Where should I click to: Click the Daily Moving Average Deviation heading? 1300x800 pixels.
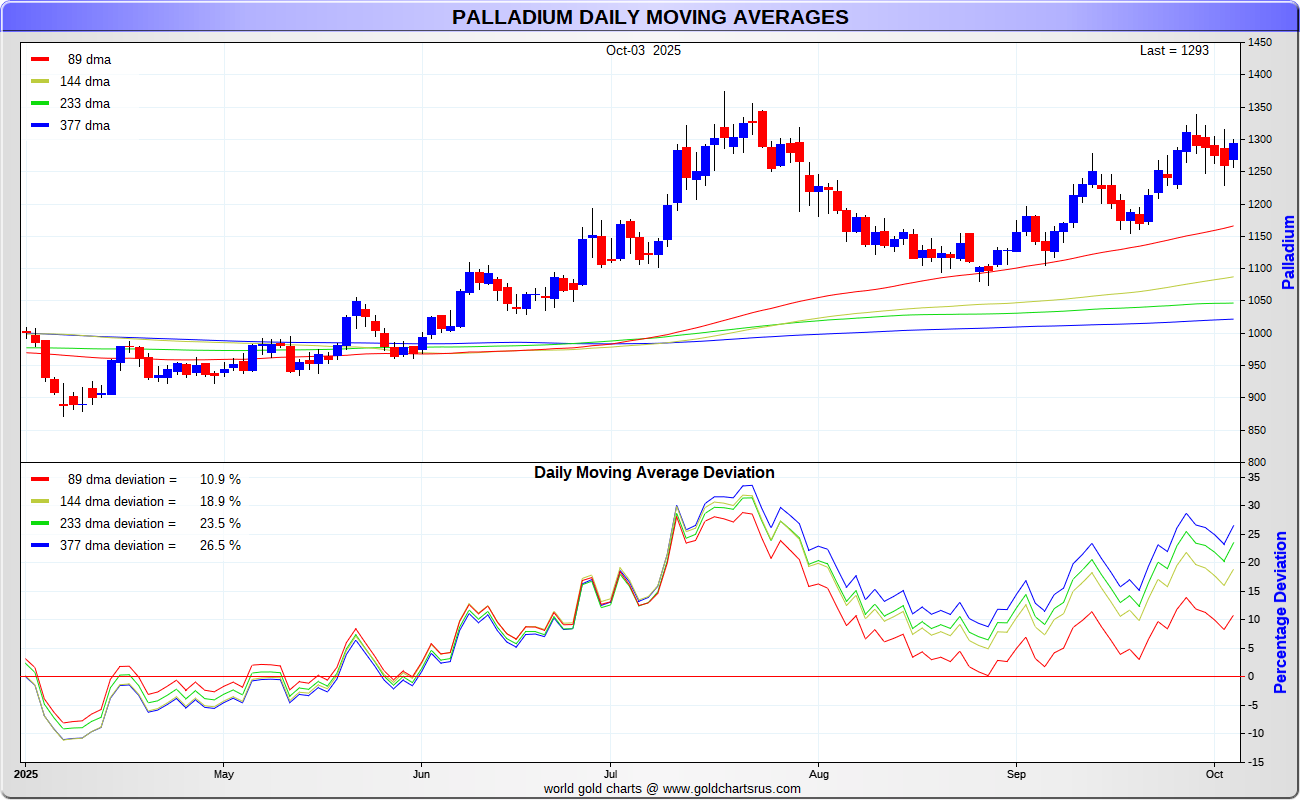[x=654, y=472]
